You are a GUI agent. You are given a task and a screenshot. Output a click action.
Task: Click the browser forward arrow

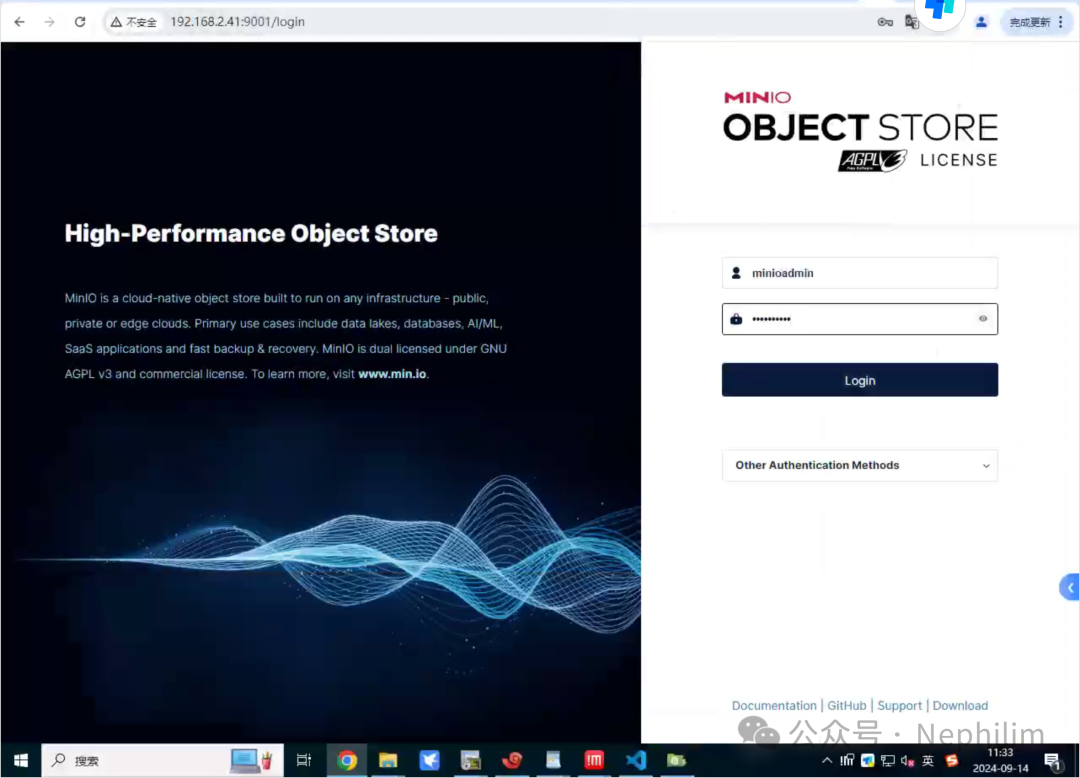(50, 22)
